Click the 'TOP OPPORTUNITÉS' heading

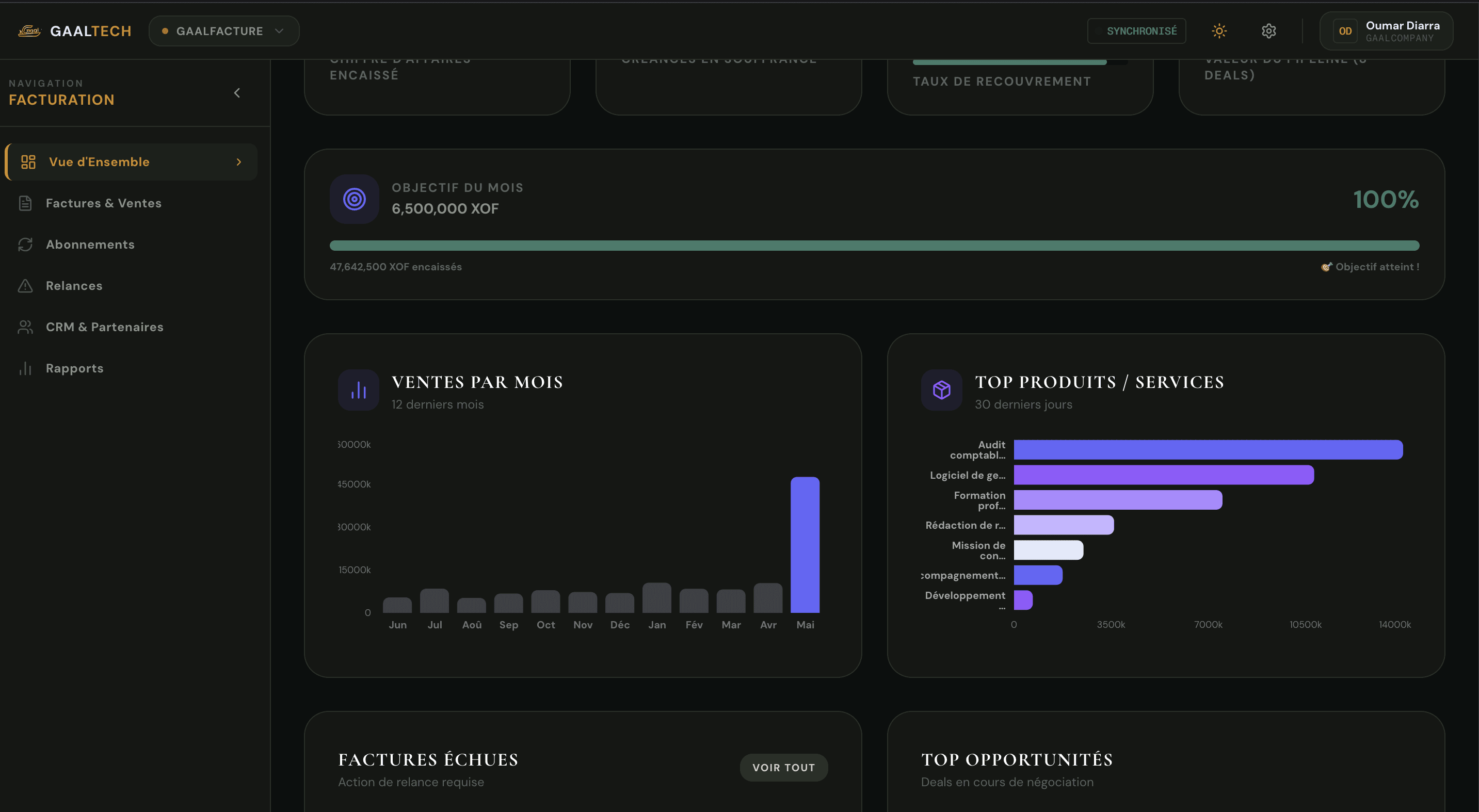click(1017, 760)
